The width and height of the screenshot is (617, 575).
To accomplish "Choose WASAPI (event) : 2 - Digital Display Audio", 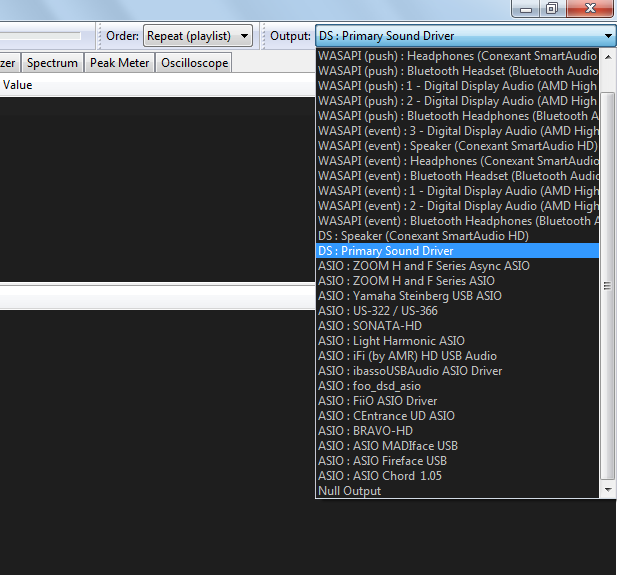I will click(458, 205).
